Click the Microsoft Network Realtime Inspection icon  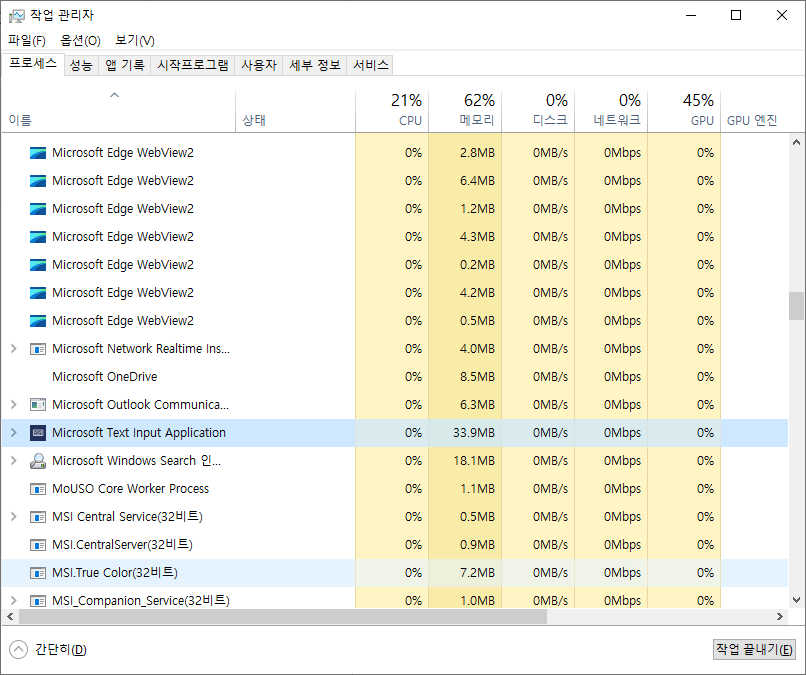tap(38, 349)
